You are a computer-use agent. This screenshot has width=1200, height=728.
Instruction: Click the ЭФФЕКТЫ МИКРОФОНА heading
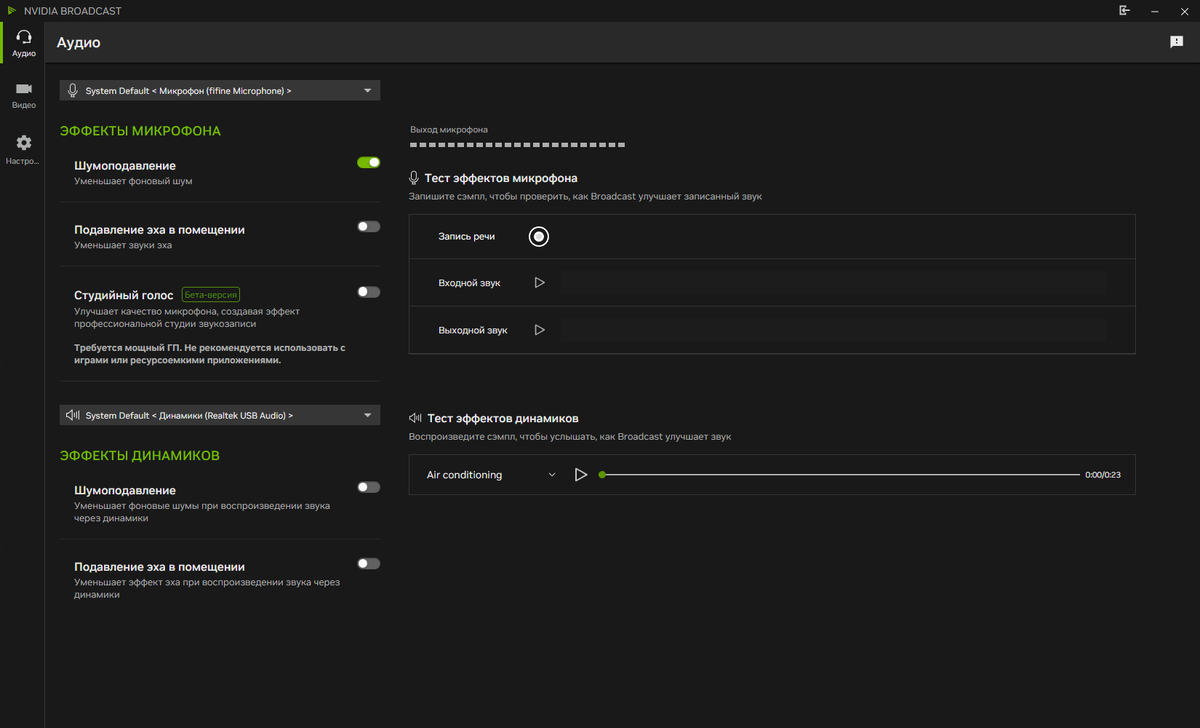(140, 131)
